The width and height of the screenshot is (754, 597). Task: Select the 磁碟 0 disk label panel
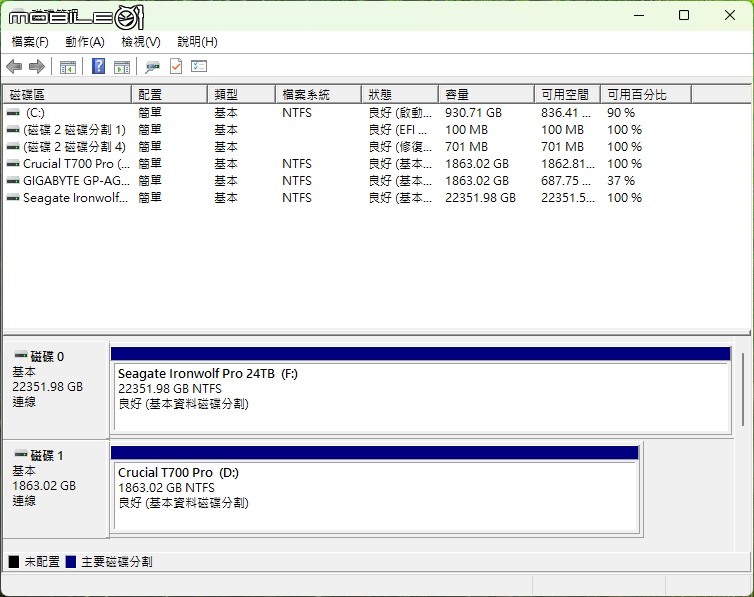[56, 388]
